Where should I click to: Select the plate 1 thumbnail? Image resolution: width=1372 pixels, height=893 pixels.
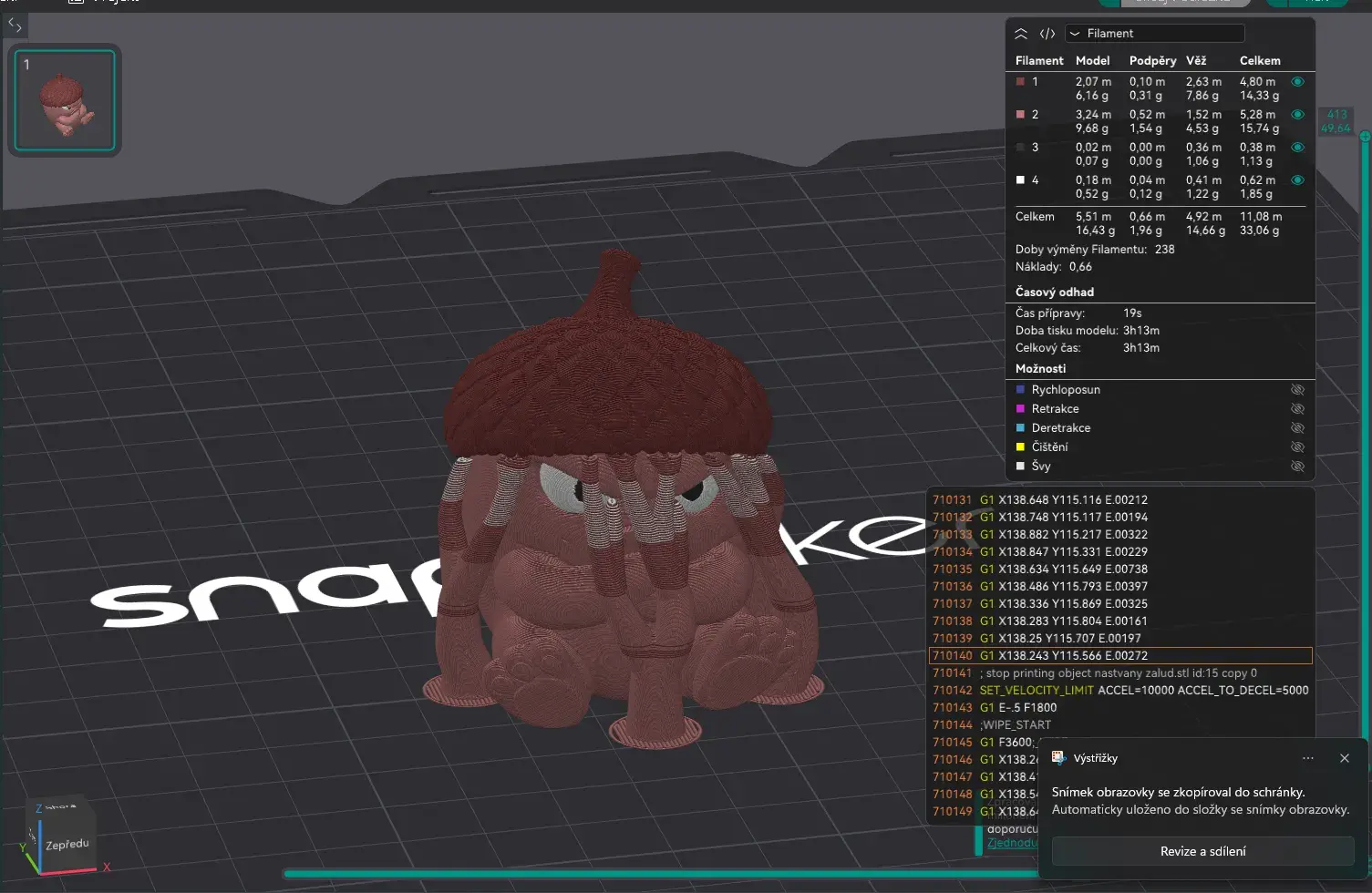point(65,100)
